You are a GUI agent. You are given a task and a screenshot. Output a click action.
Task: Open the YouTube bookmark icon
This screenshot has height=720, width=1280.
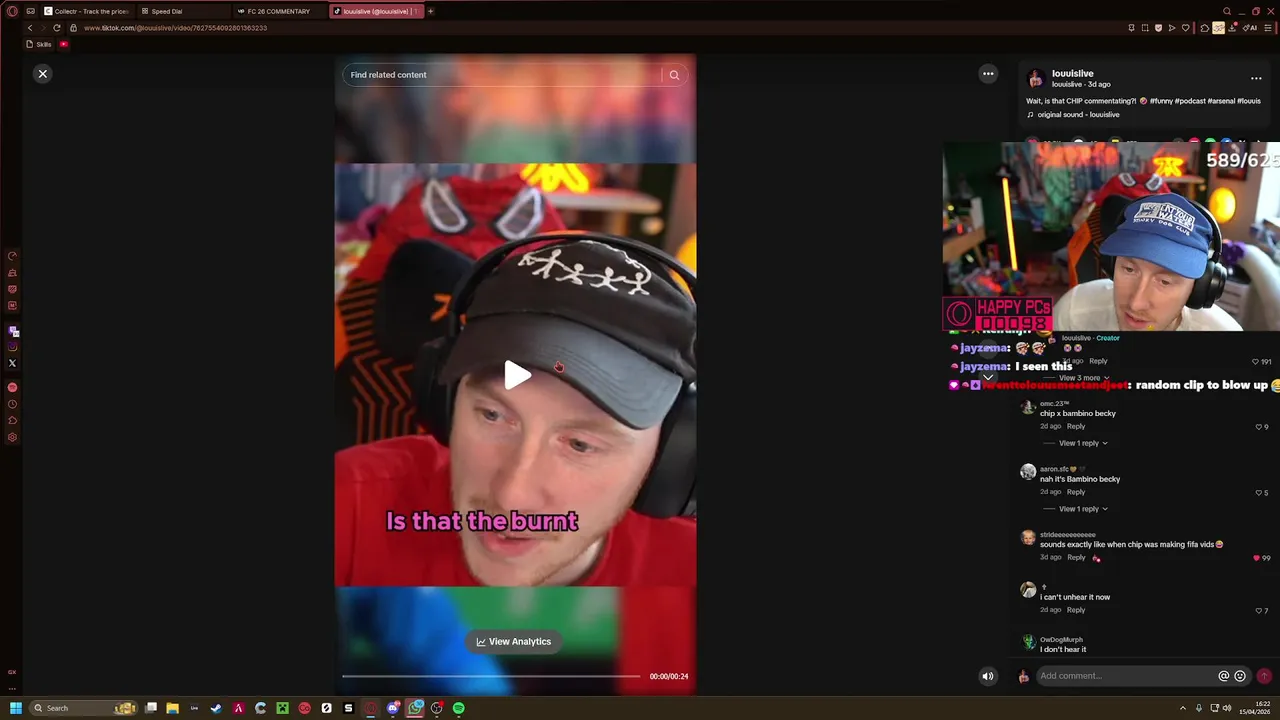[x=64, y=44]
